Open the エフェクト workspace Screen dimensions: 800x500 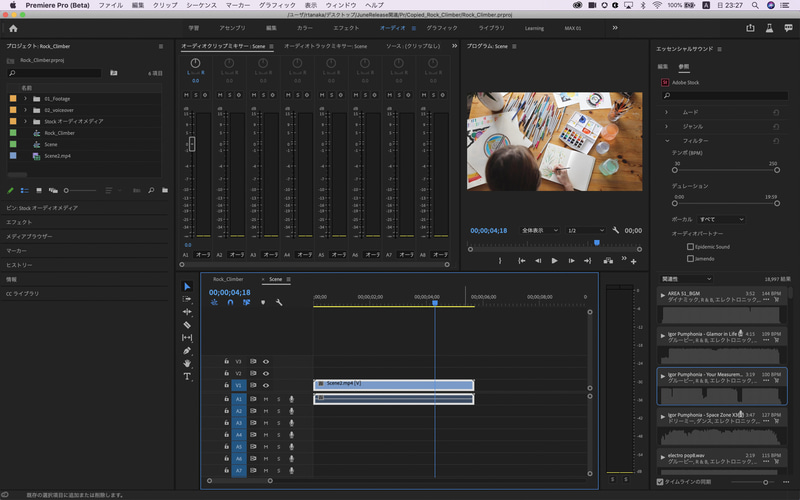coord(346,28)
